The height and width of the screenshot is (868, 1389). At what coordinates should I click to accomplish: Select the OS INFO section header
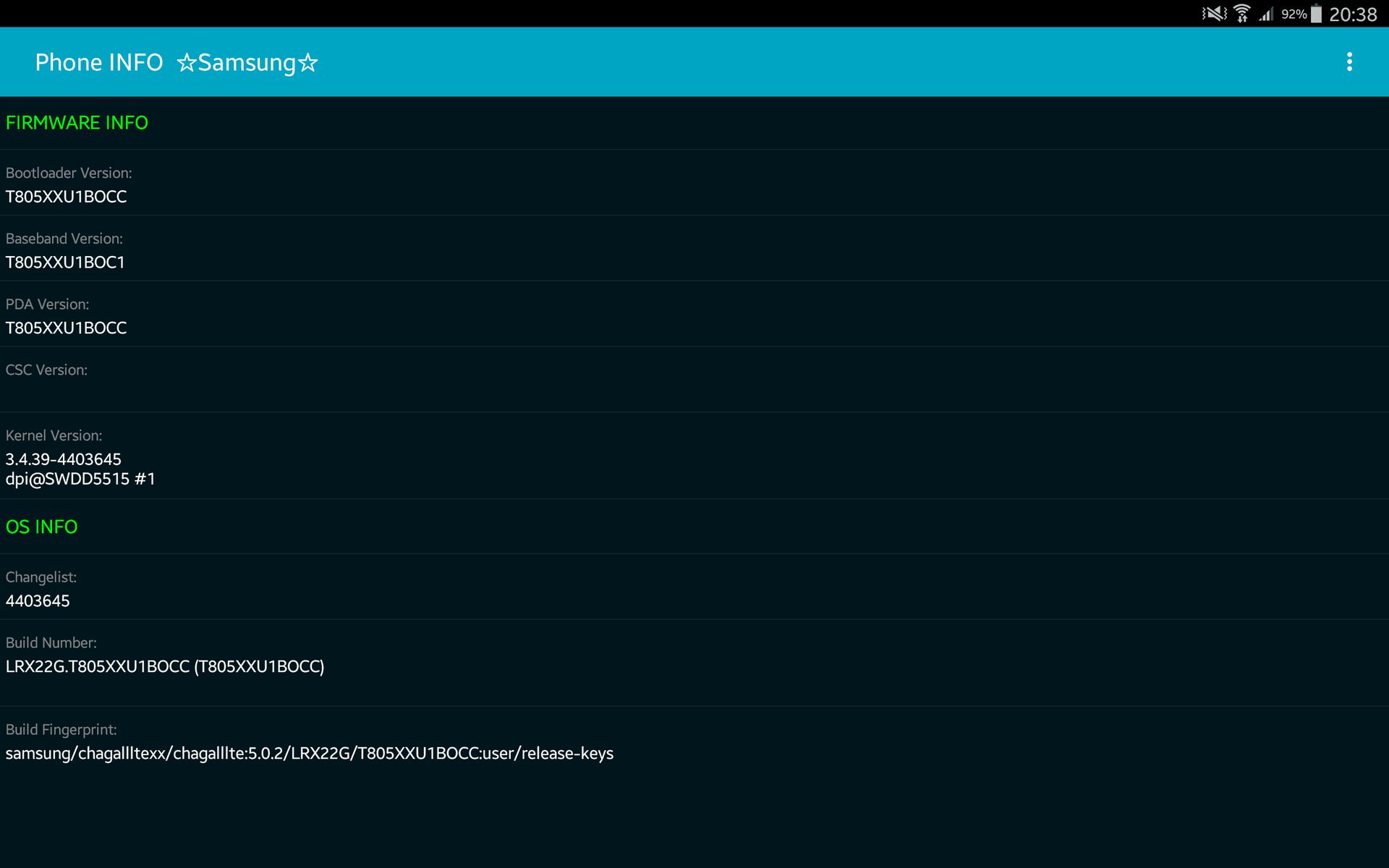[41, 527]
